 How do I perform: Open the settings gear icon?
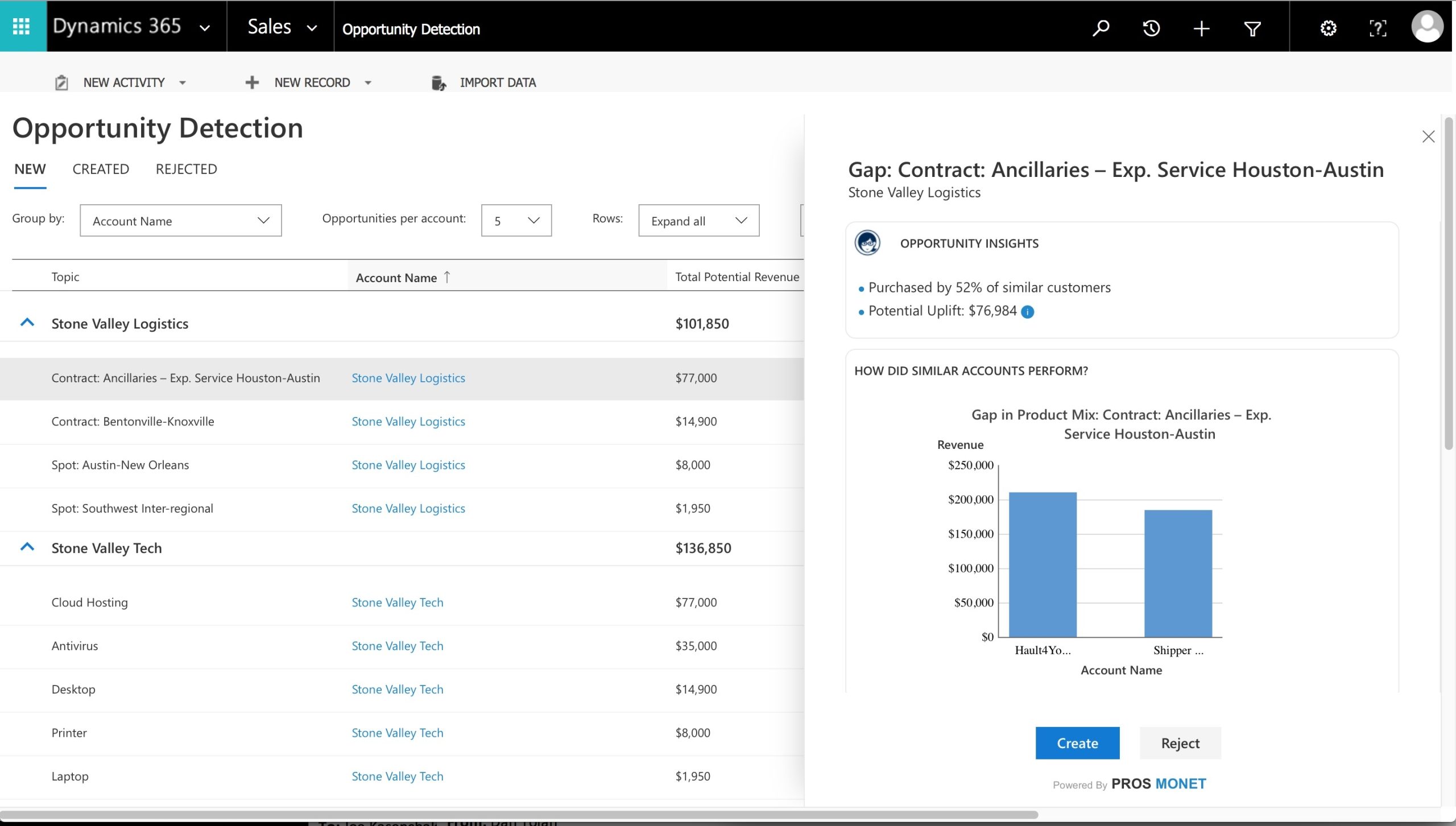coord(1328,28)
